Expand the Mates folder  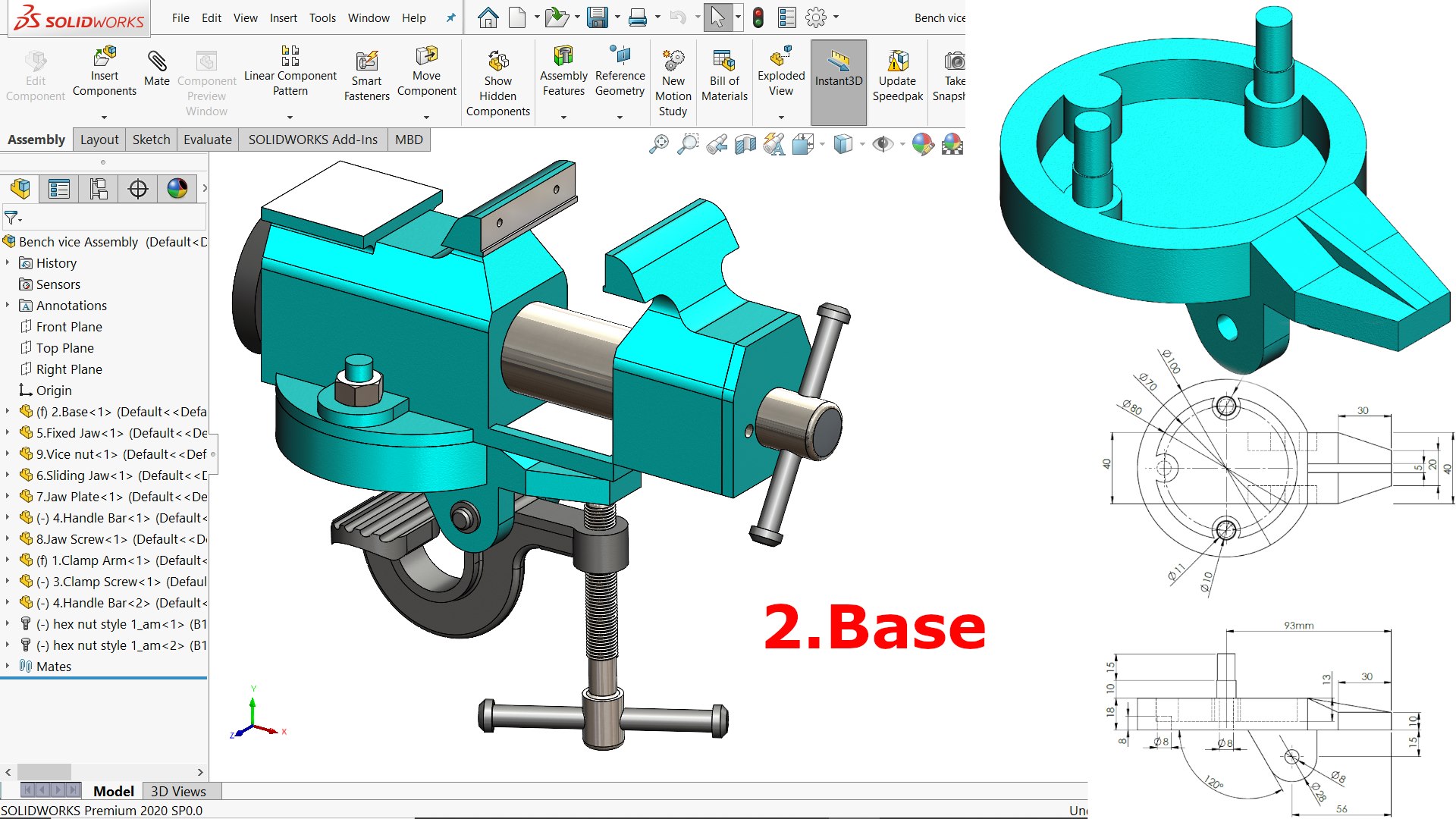[8, 667]
